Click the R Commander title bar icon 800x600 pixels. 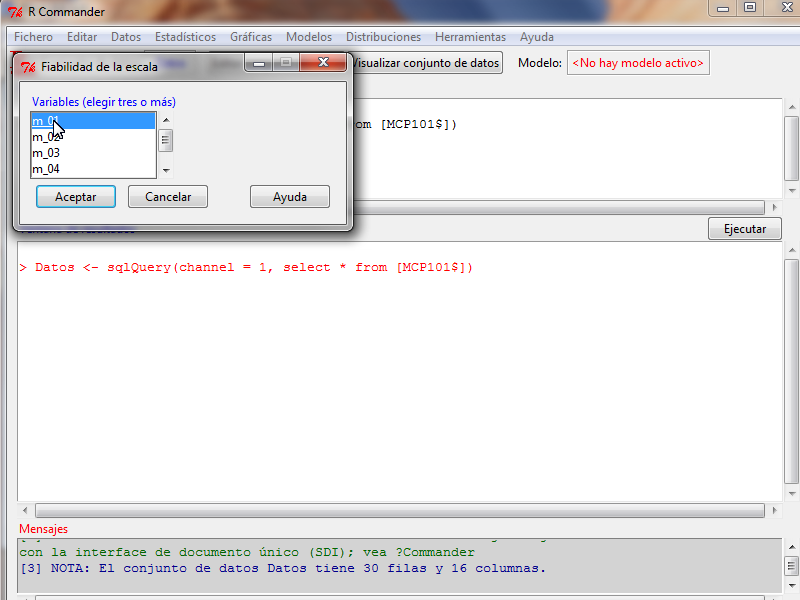pos(14,12)
